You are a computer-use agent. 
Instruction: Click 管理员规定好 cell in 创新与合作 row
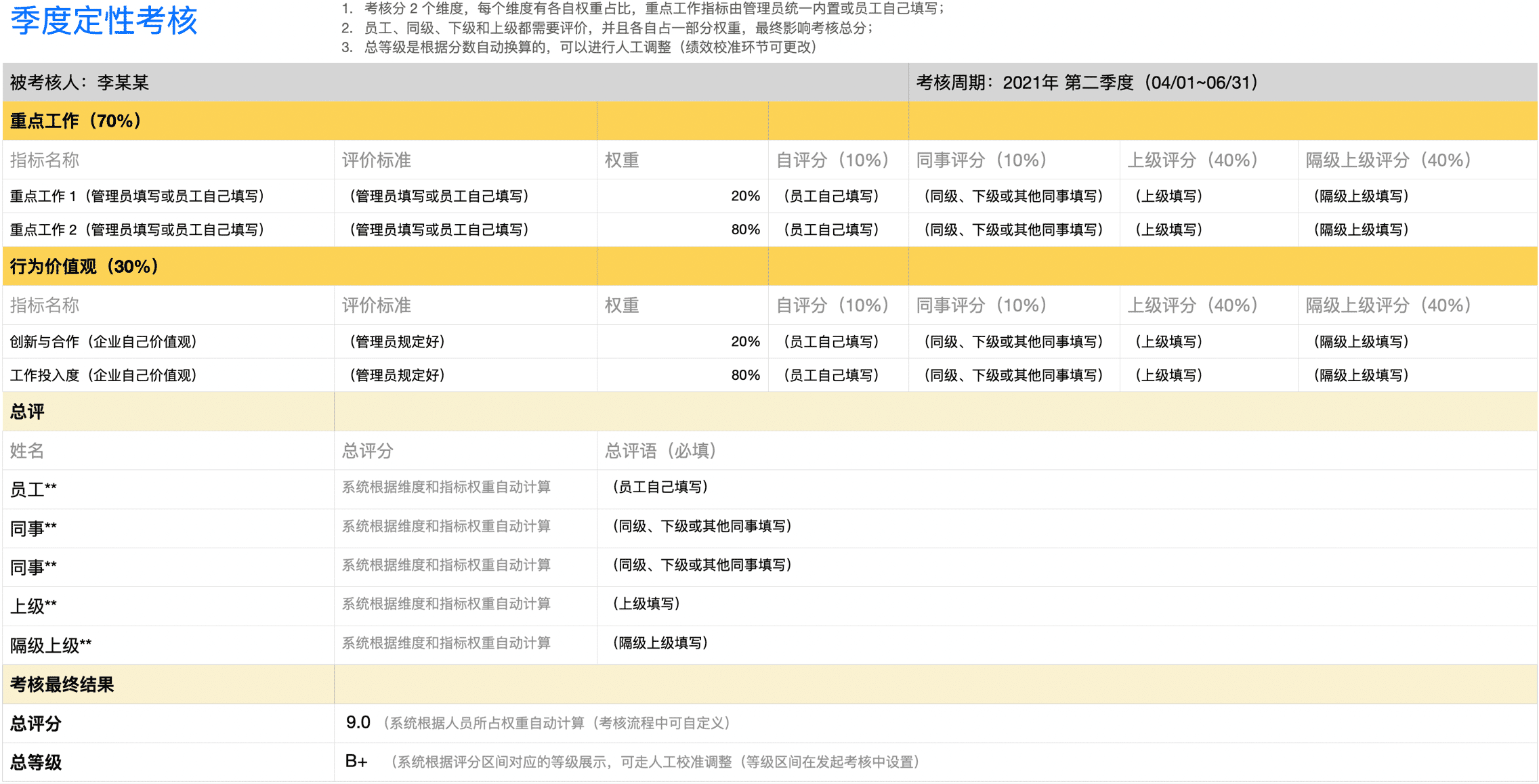click(x=465, y=342)
